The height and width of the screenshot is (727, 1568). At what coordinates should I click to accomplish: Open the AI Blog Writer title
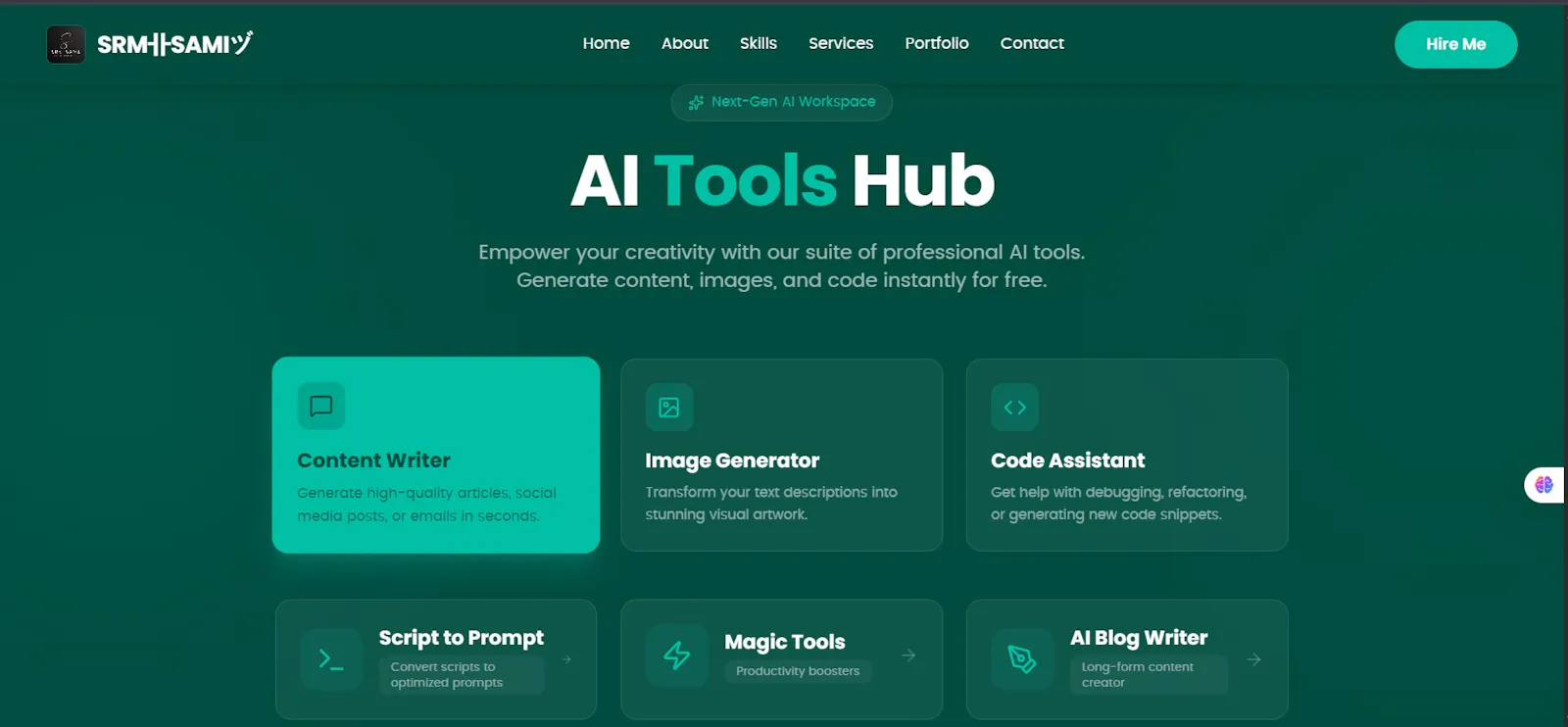1138,638
